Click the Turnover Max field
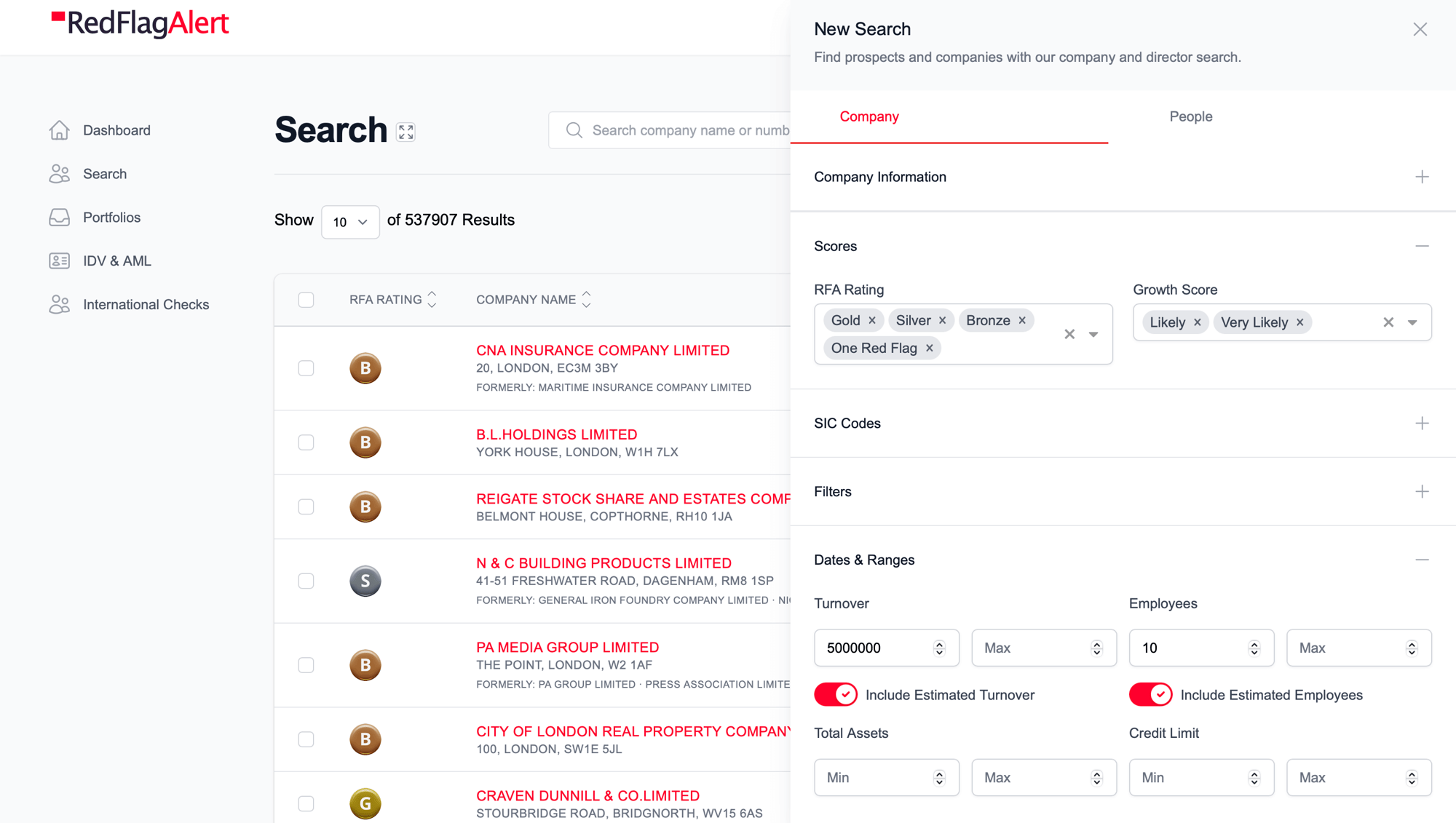Image resolution: width=1456 pixels, height=823 pixels. (1043, 648)
